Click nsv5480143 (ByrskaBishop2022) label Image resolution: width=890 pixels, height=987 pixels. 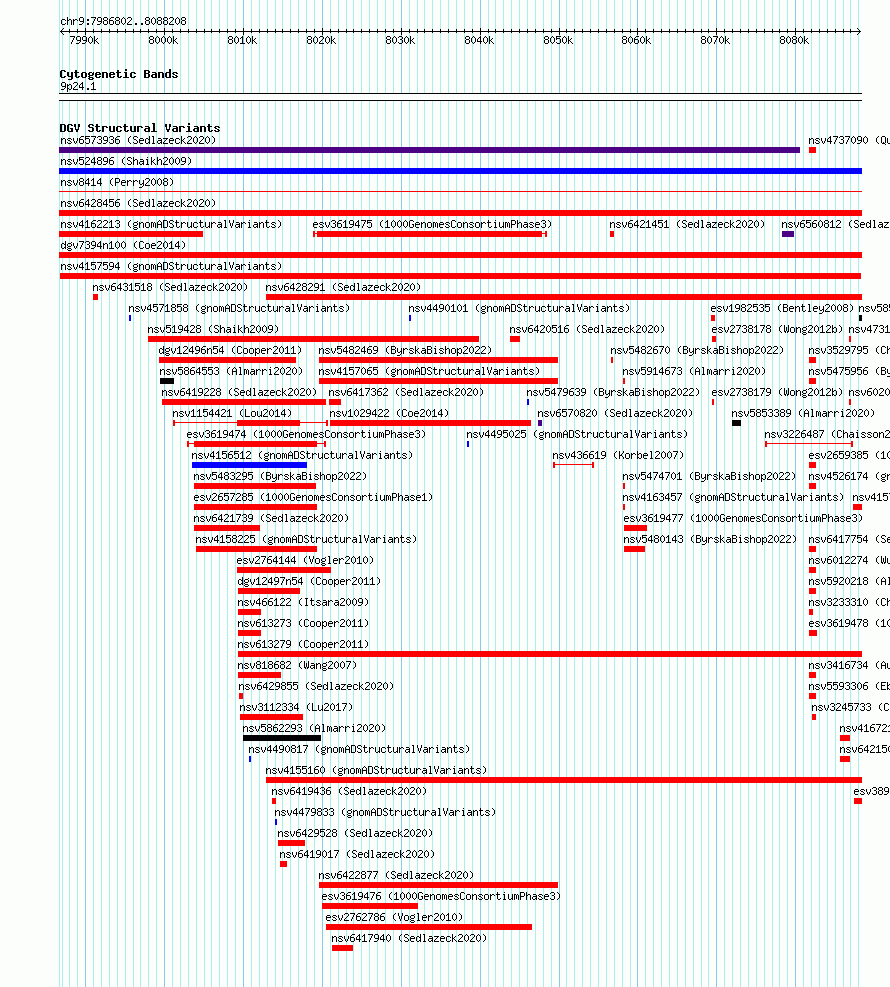pyautogui.click(x=710, y=539)
